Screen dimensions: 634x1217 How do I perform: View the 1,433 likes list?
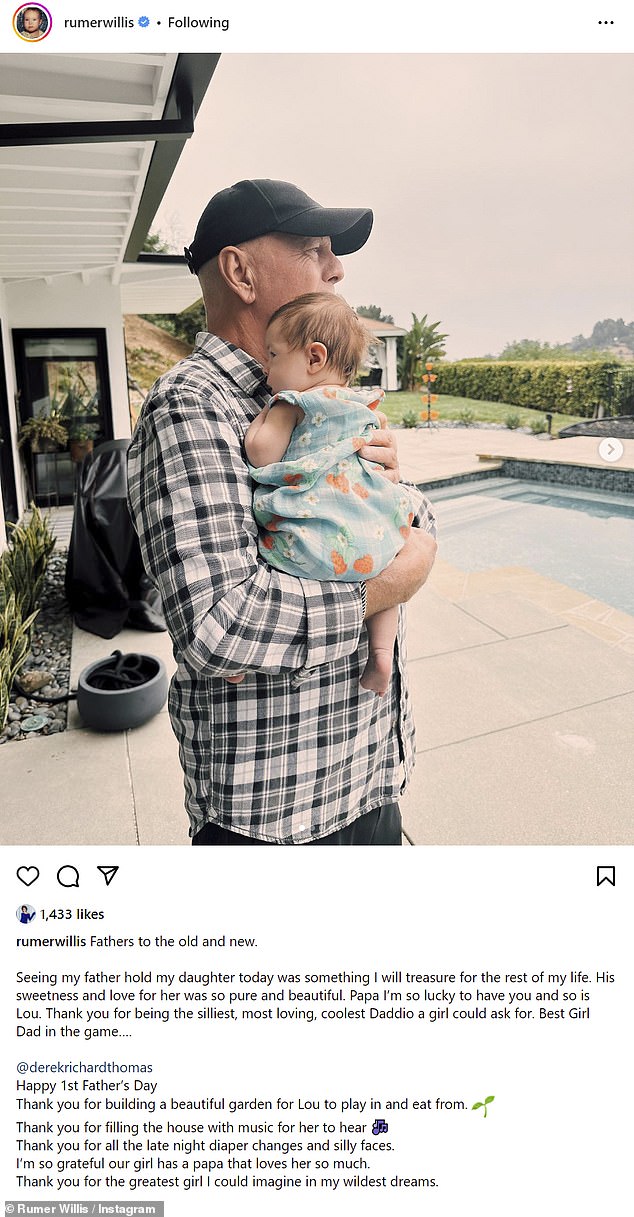(72, 914)
